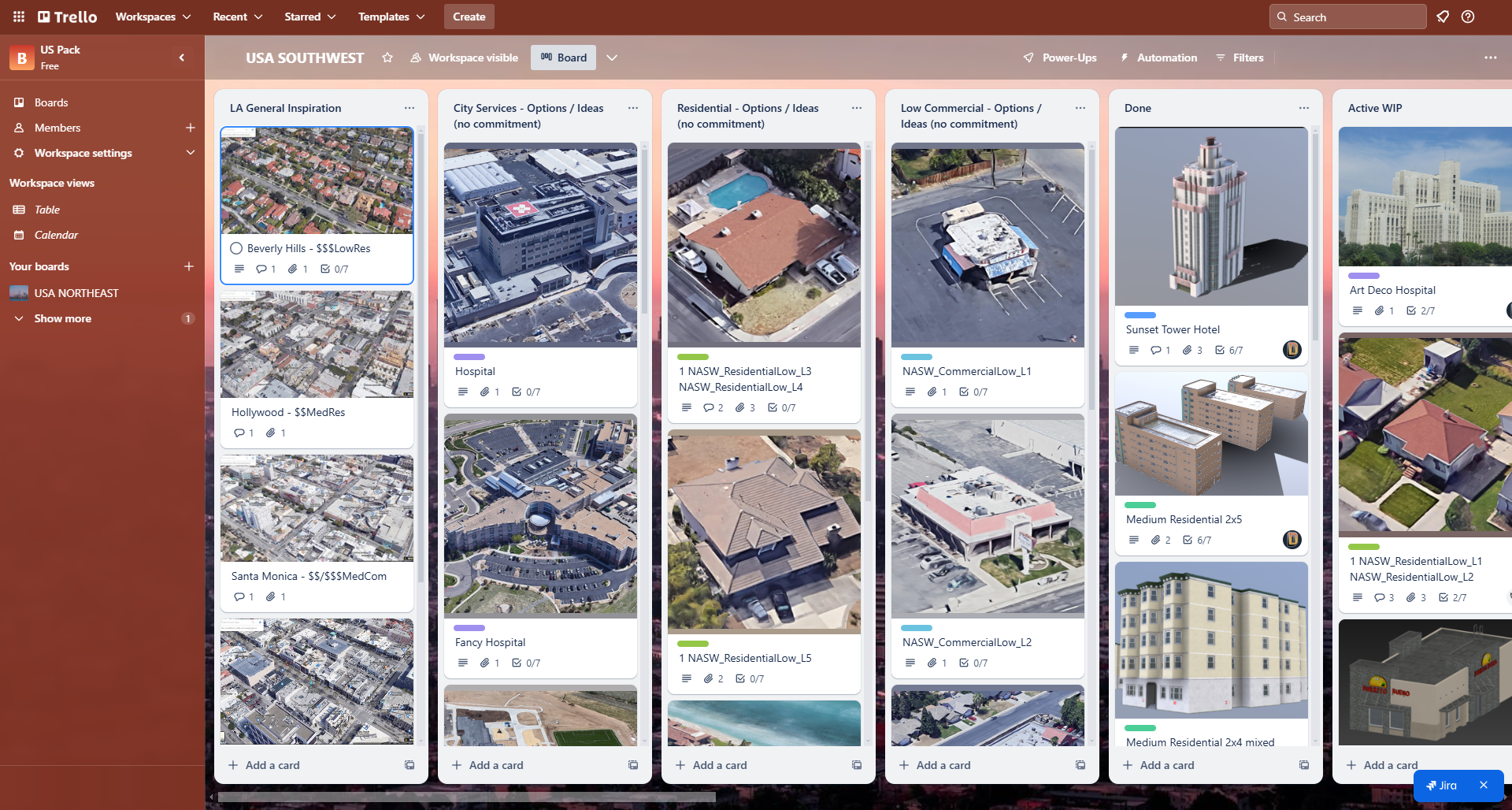Open LA General Inspiration list actions menu

[x=409, y=108]
